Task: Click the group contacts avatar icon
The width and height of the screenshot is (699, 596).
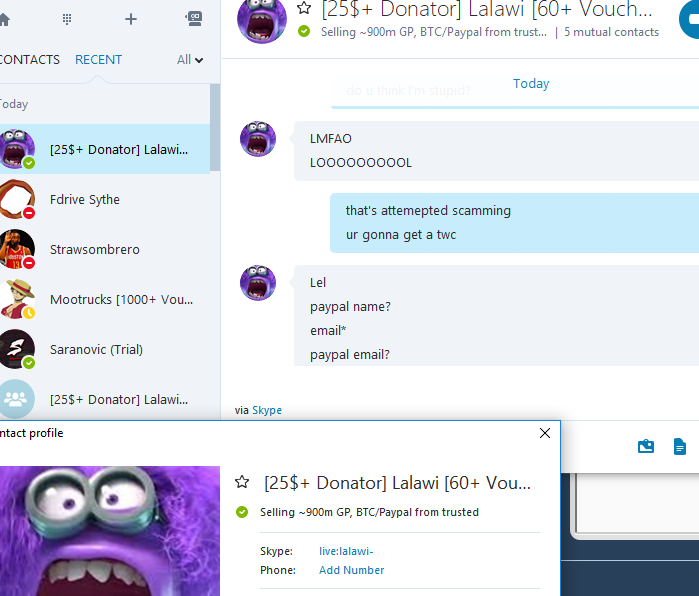Action: 16,399
